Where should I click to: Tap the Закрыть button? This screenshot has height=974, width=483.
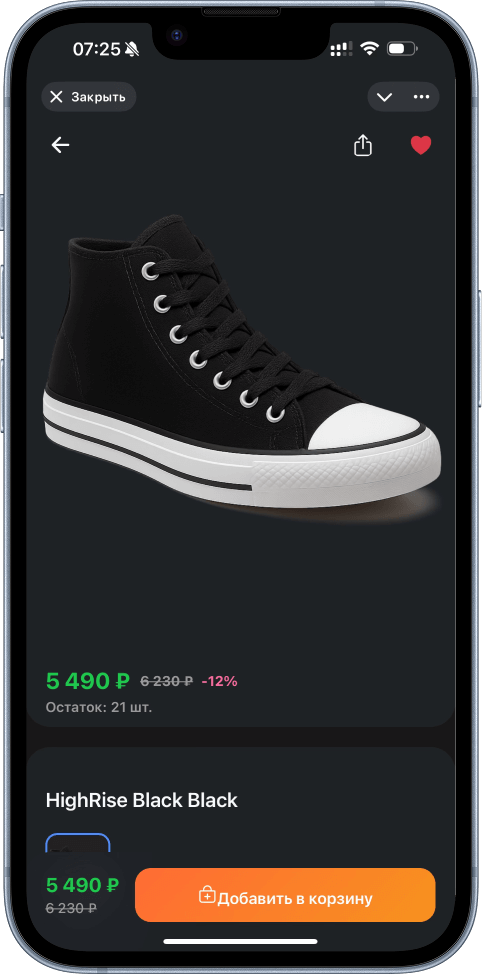coord(89,97)
